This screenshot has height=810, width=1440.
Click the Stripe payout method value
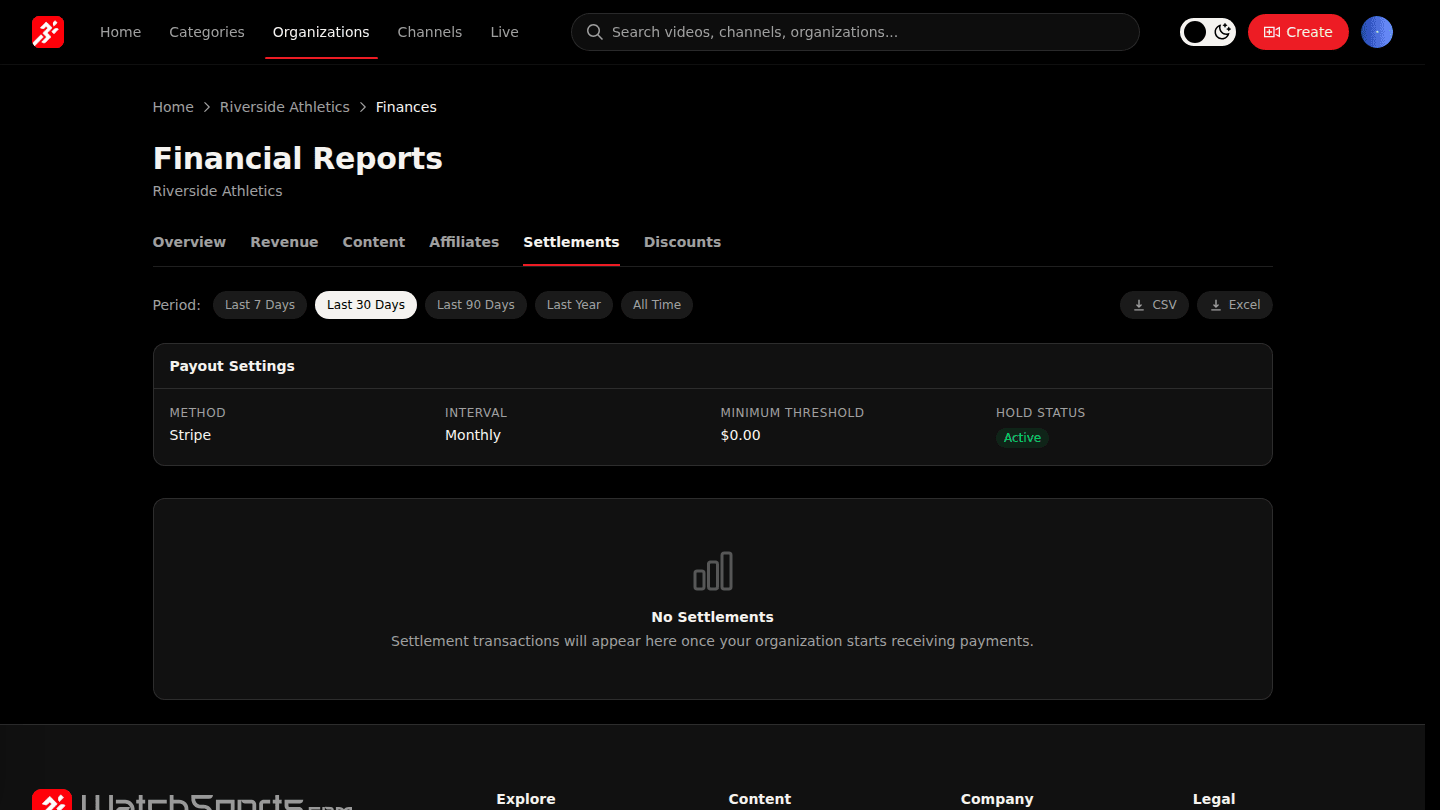[x=190, y=435]
